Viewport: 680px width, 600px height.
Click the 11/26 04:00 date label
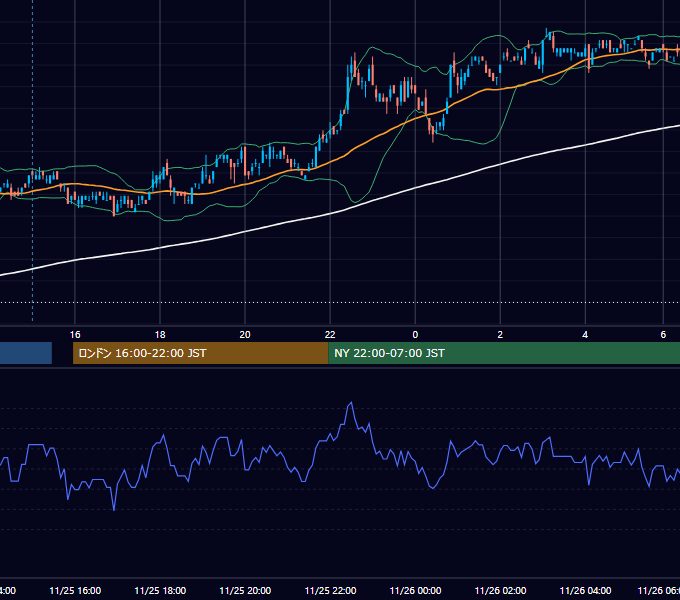coord(585,590)
